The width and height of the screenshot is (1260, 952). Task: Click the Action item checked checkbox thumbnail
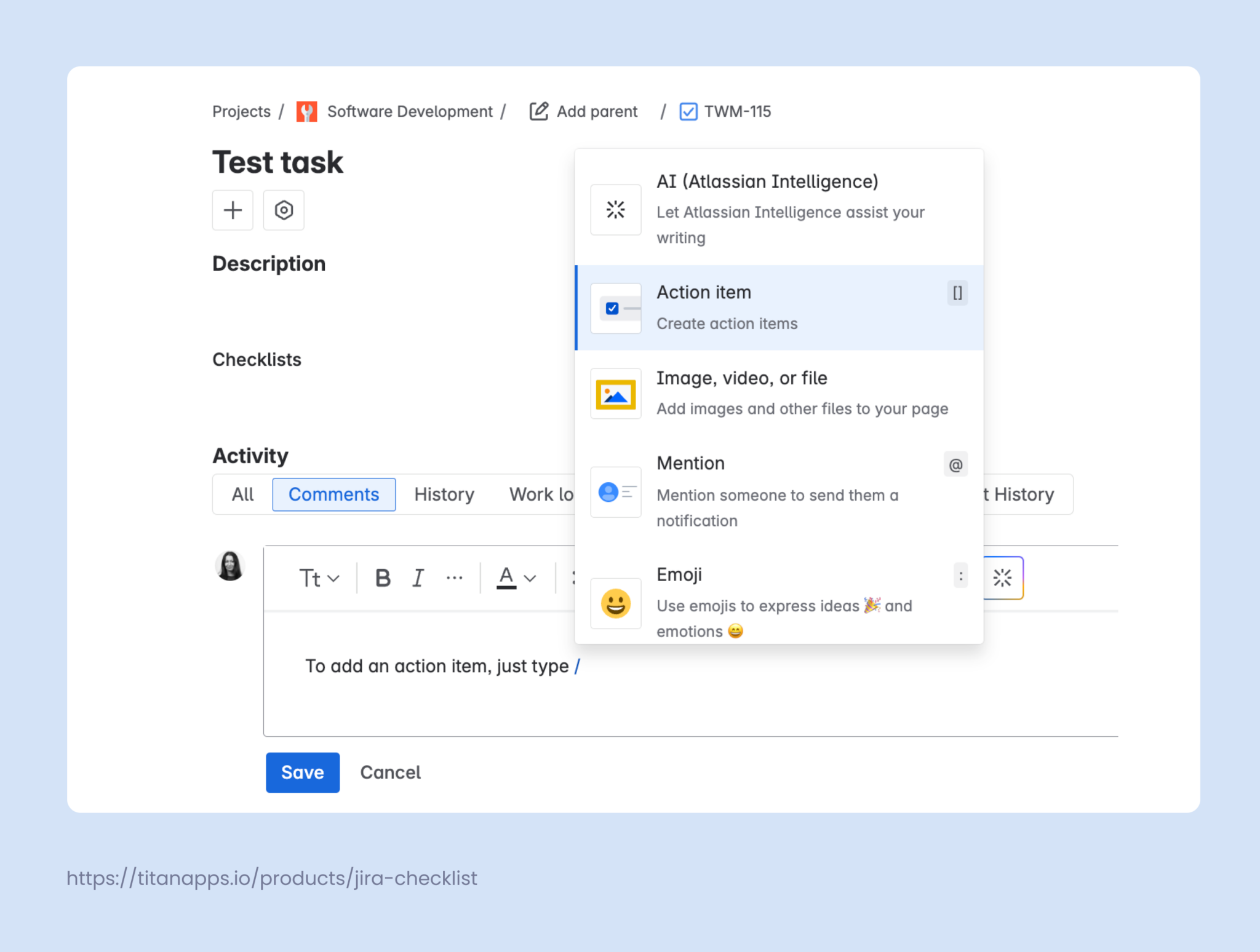point(615,307)
